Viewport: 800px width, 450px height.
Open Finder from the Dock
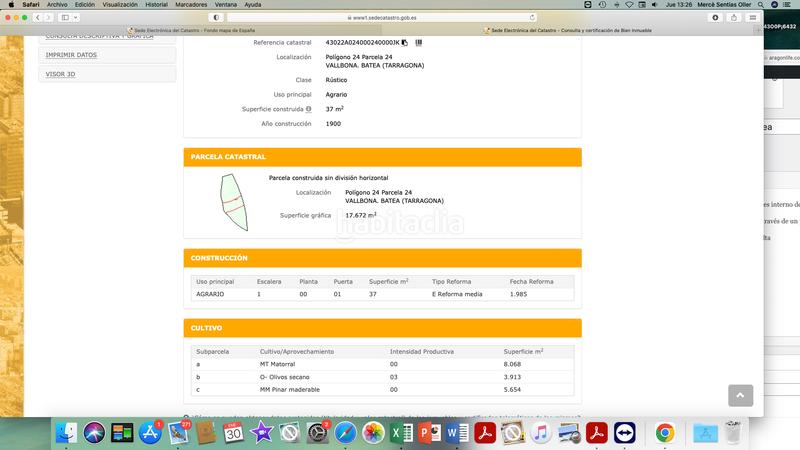click(x=67, y=433)
